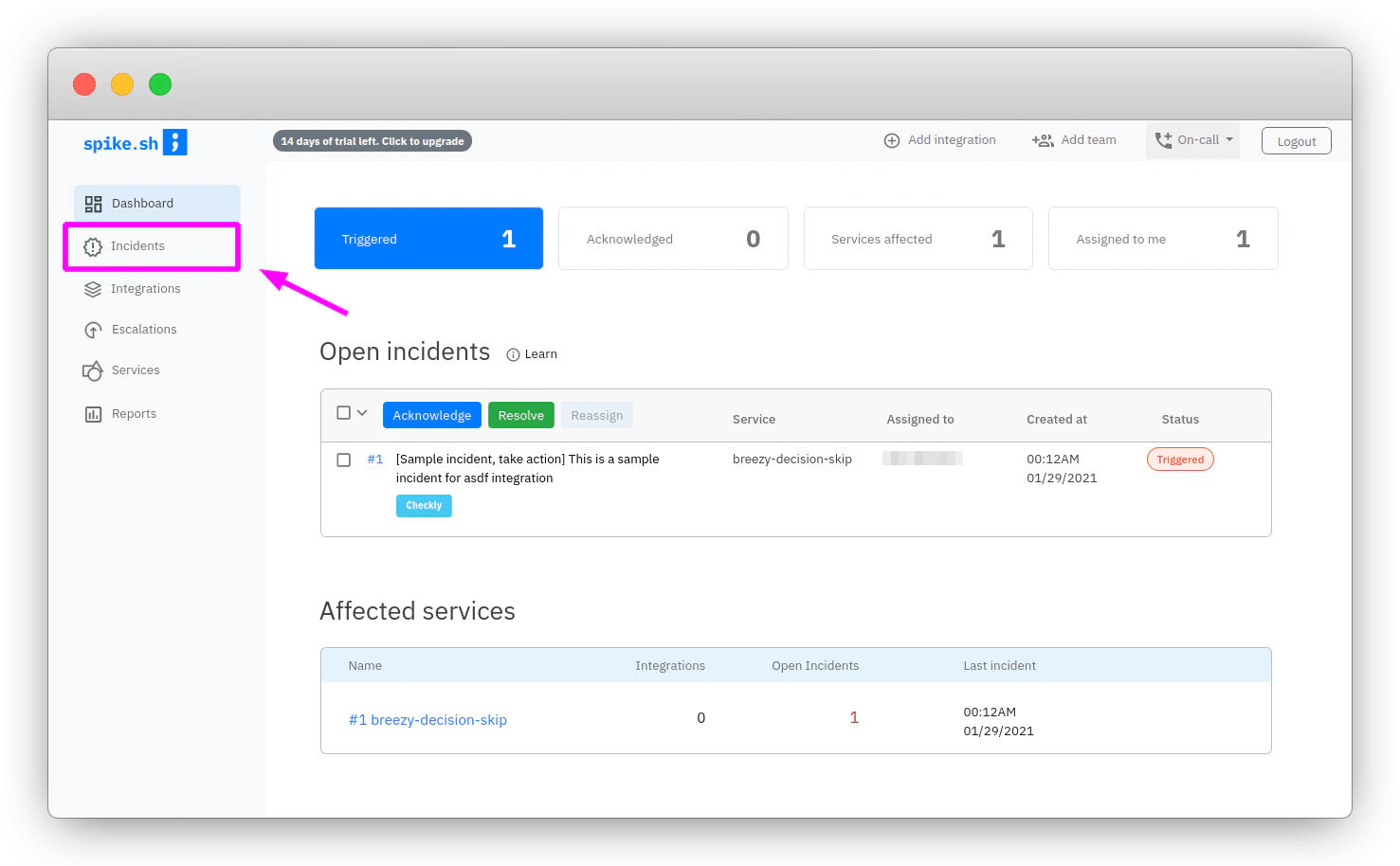The image size is (1400, 866).
Task: Tick the checkbox for incident #1
Action: pos(344,460)
